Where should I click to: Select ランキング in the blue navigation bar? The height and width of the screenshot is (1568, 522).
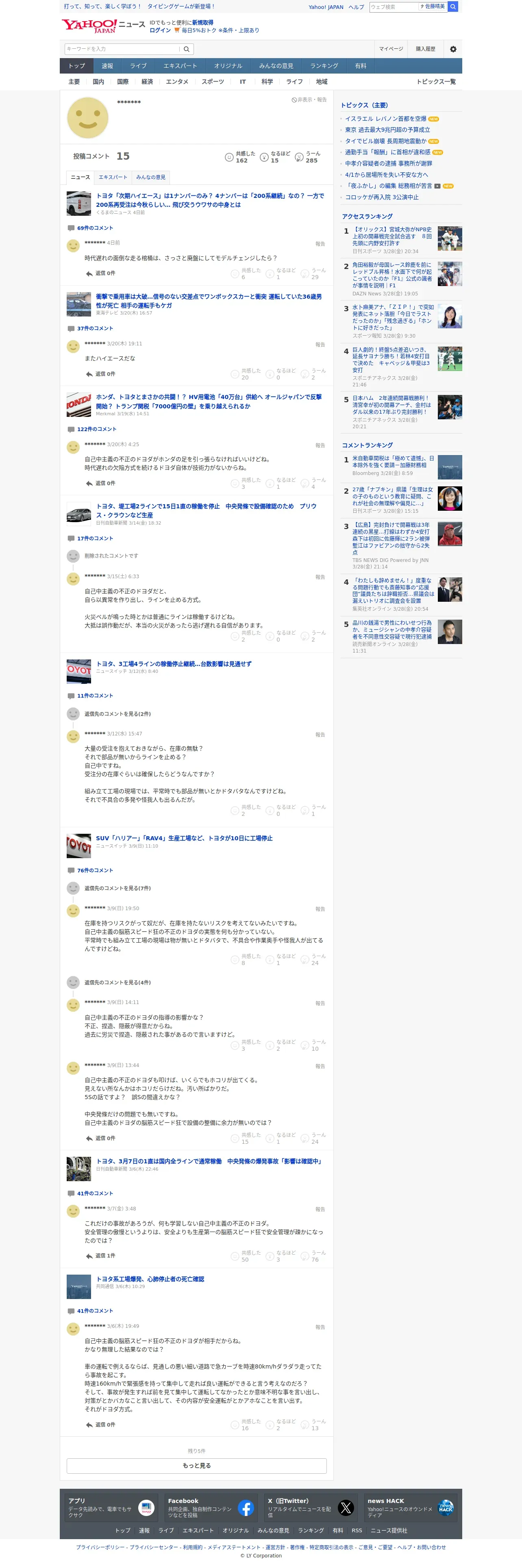pos(324,66)
